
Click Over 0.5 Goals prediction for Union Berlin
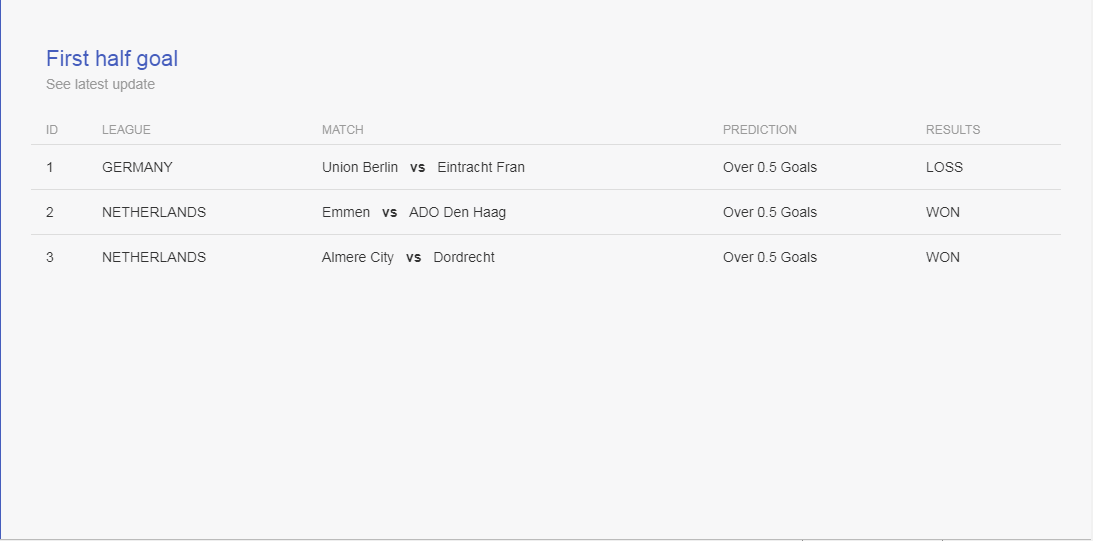(770, 167)
